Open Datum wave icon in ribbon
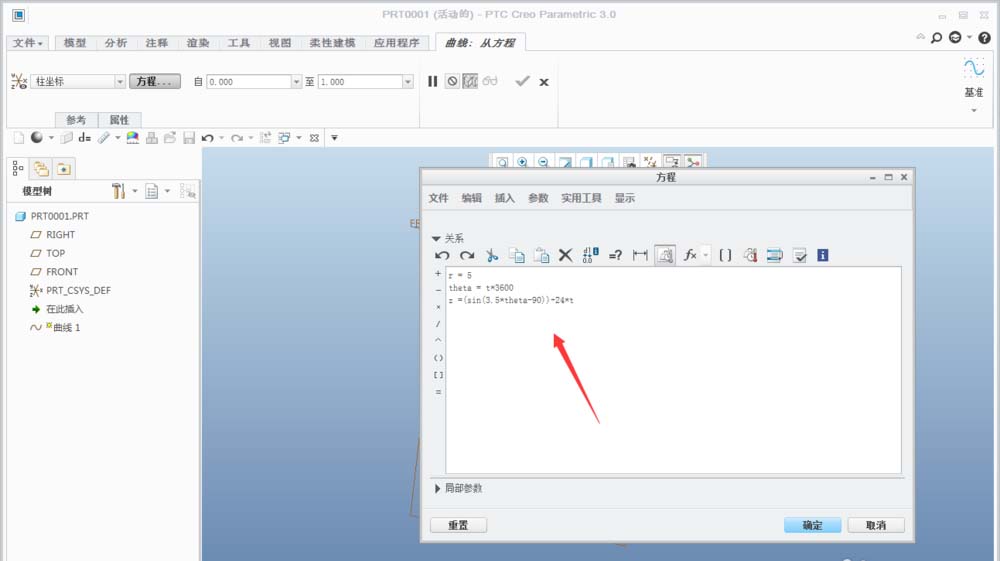The height and width of the screenshot is (561, 1000). pyautogui.click(x=974, y=68)
